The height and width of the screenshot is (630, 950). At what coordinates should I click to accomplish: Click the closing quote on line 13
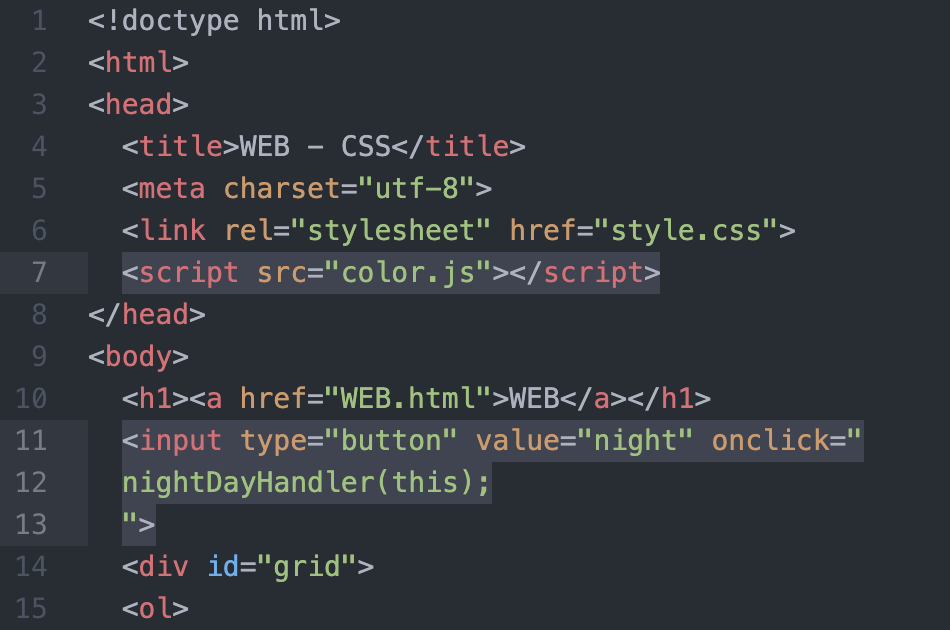[130, 520]
